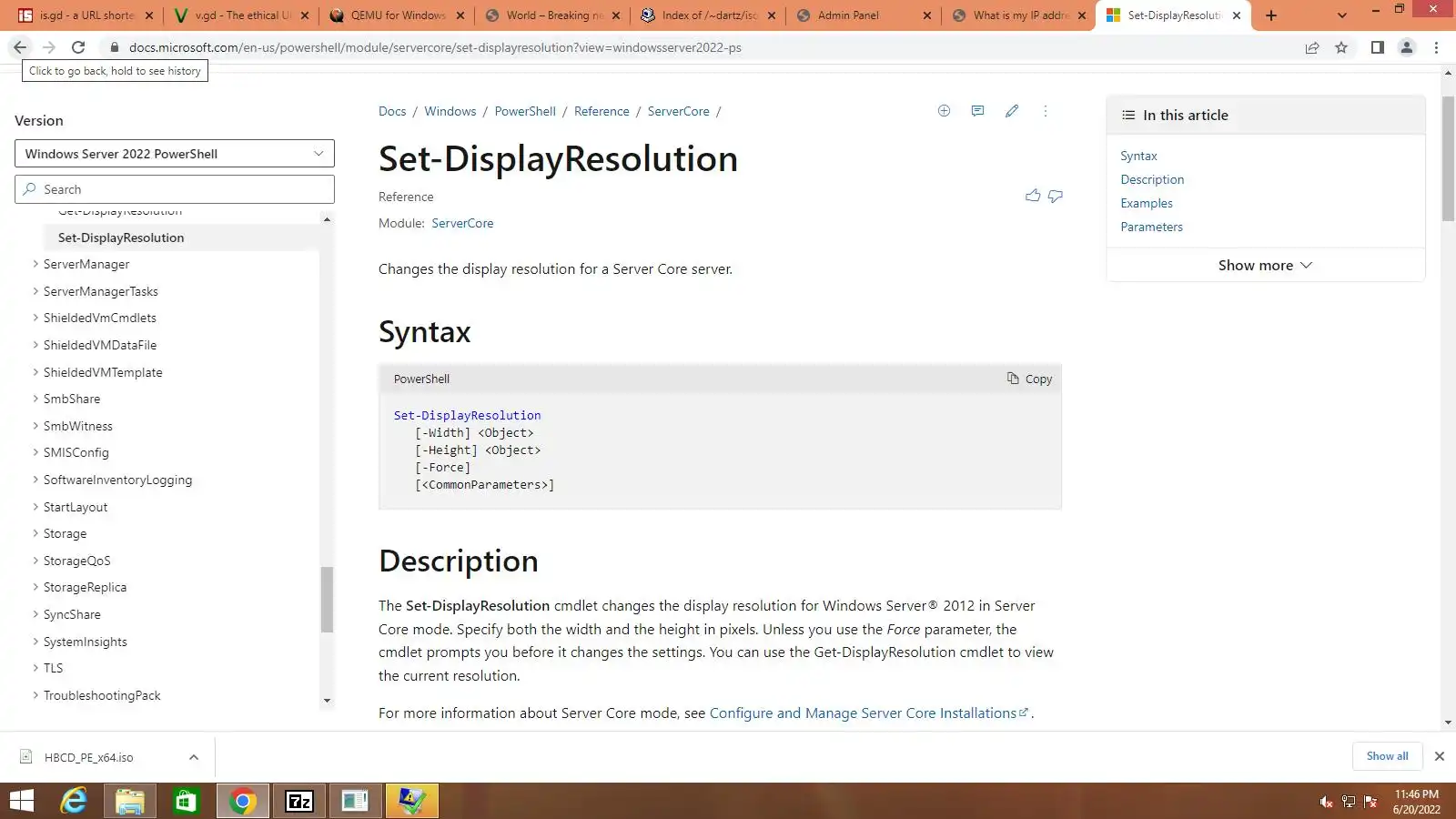Open the Store app on taskbar

(x=186, y=801)
